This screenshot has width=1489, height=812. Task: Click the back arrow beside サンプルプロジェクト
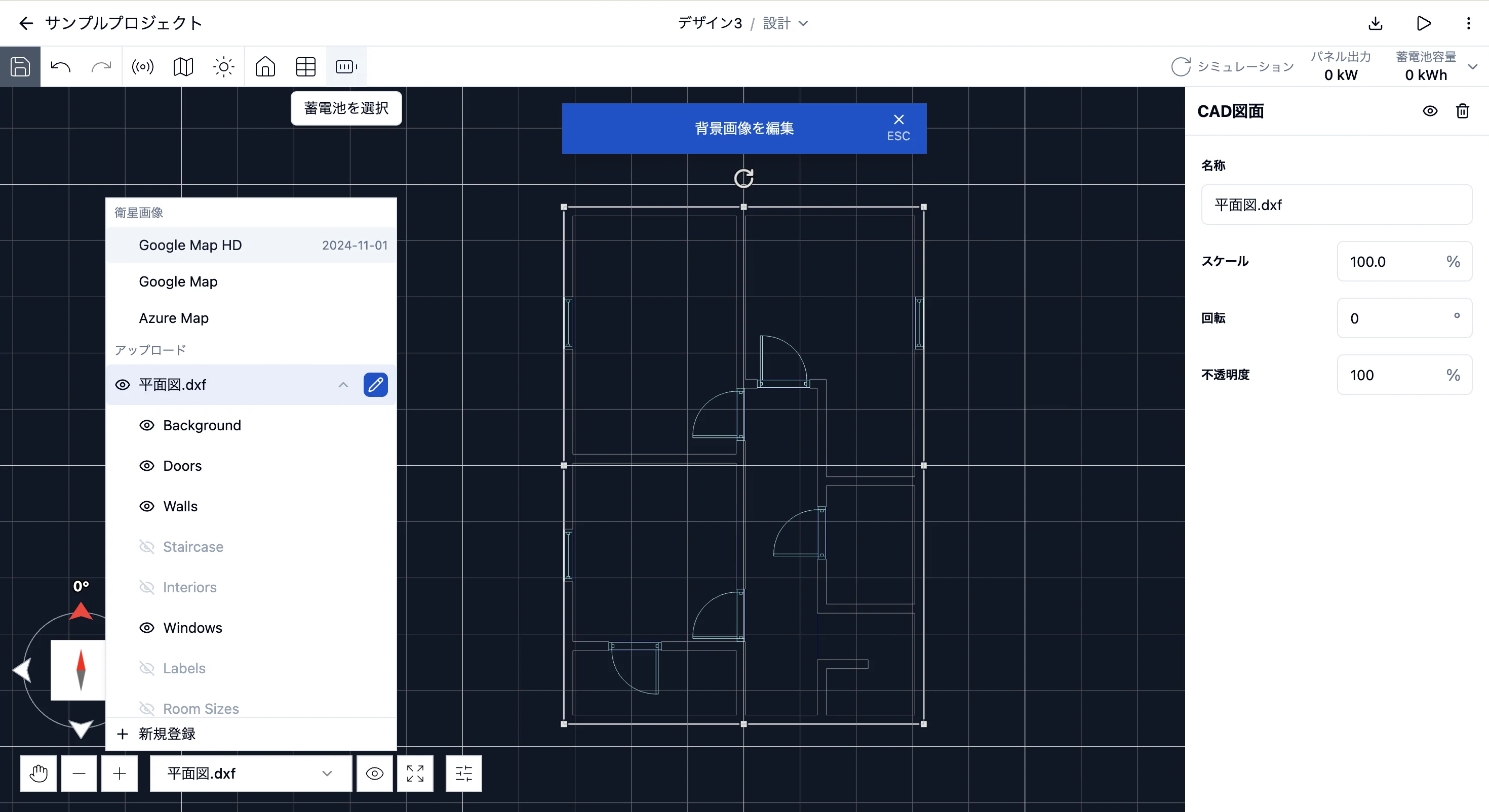pos(26,23)
